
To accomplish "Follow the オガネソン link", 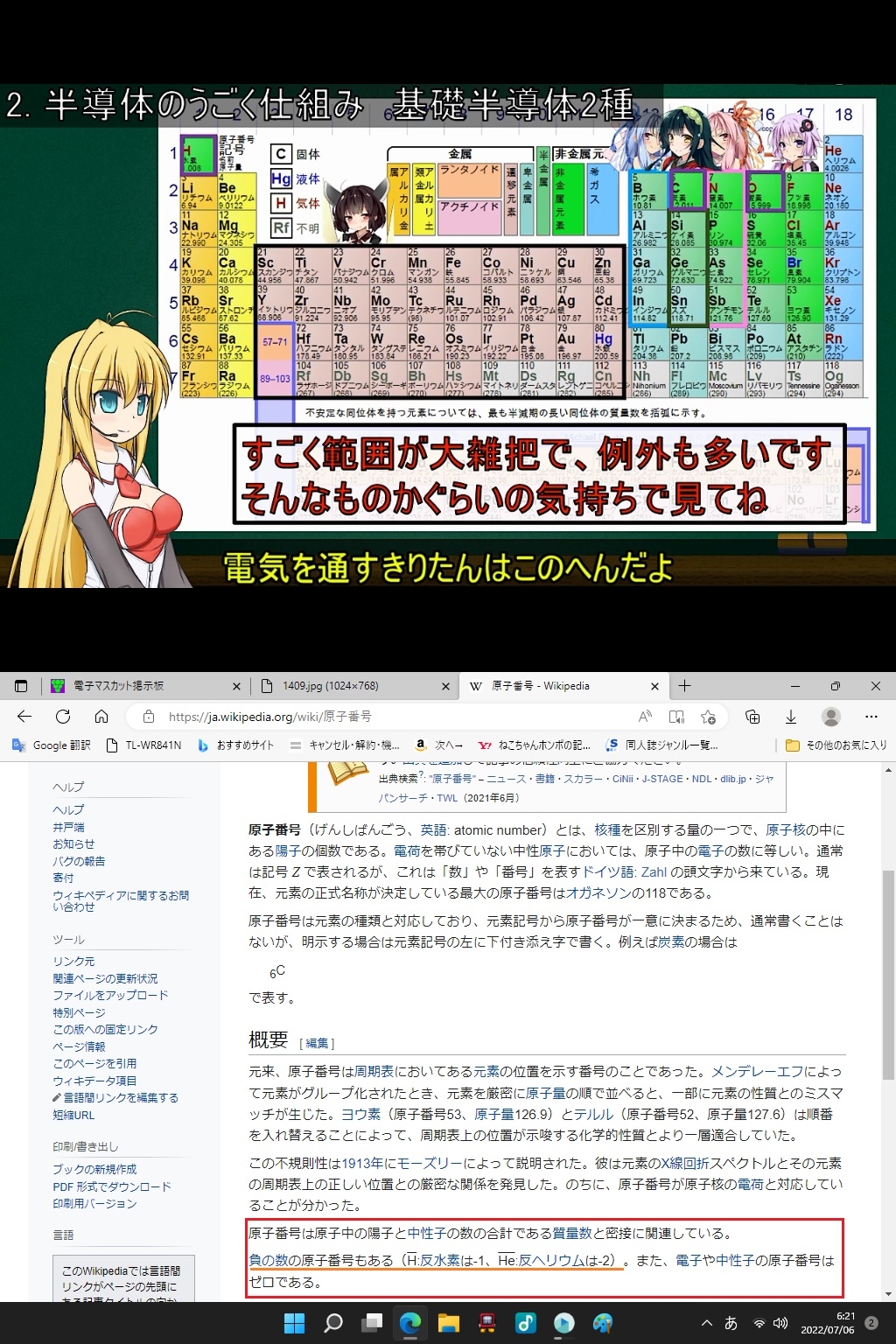I will tap(598, 893).
